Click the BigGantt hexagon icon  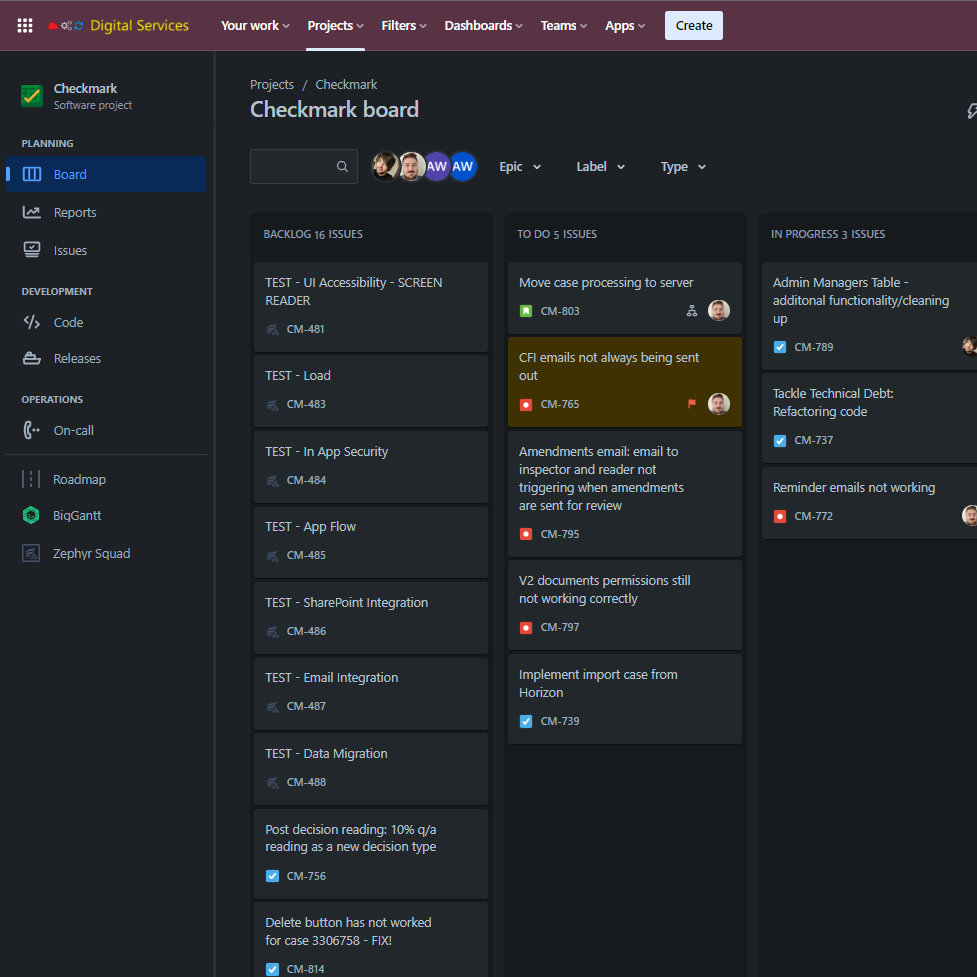pyautogui.click(x=31, y=515)
